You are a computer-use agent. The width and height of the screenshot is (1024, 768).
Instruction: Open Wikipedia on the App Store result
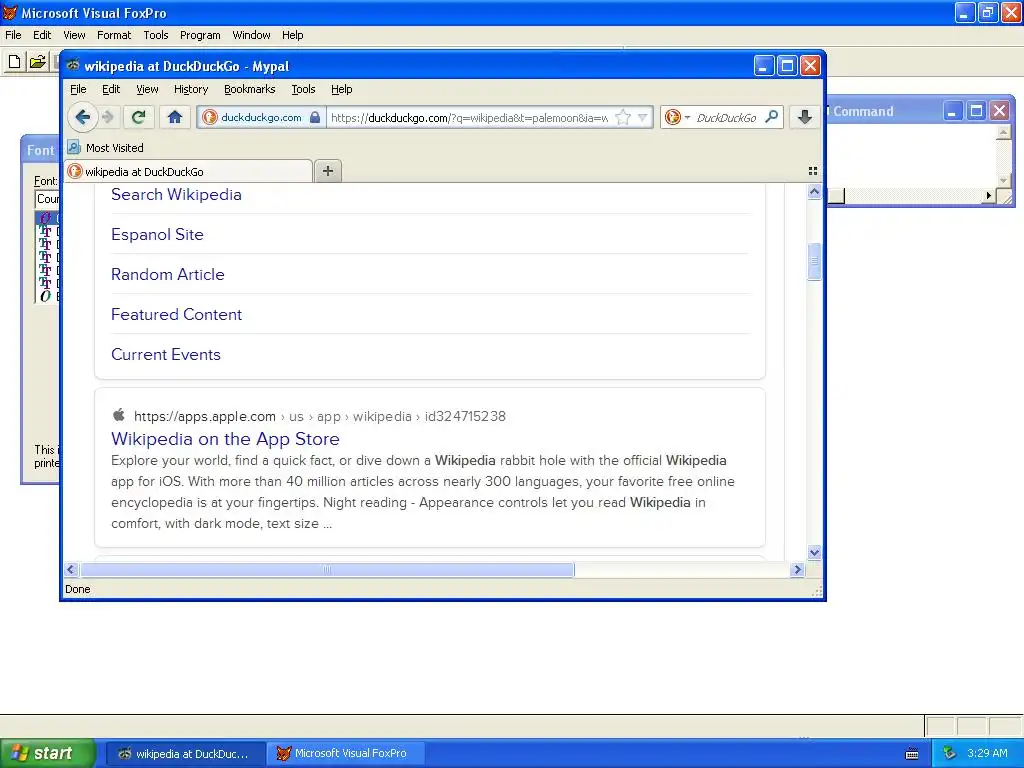[x=225, y=439]
